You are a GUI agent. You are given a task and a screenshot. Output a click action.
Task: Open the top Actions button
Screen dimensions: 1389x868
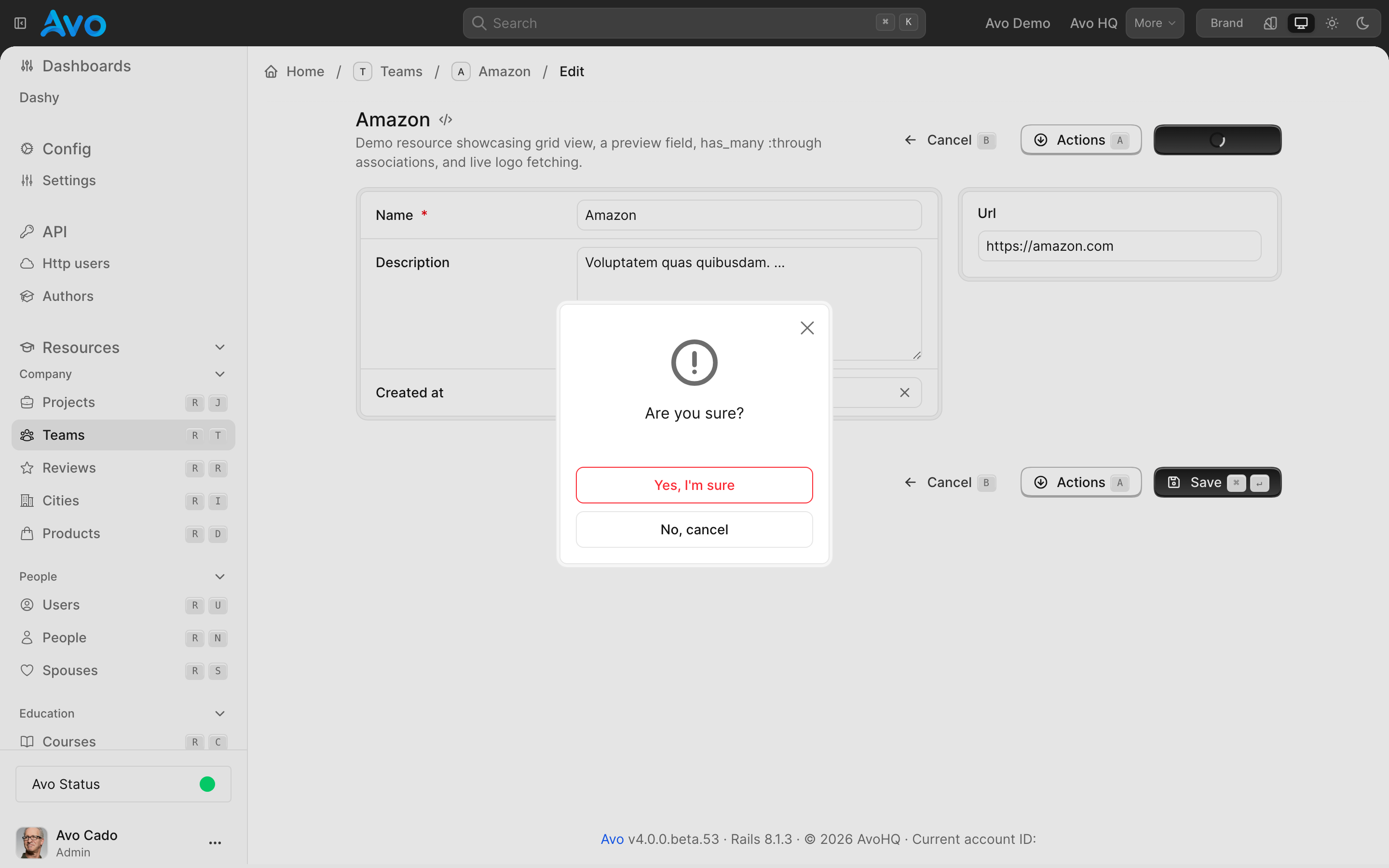[1081, 140]
